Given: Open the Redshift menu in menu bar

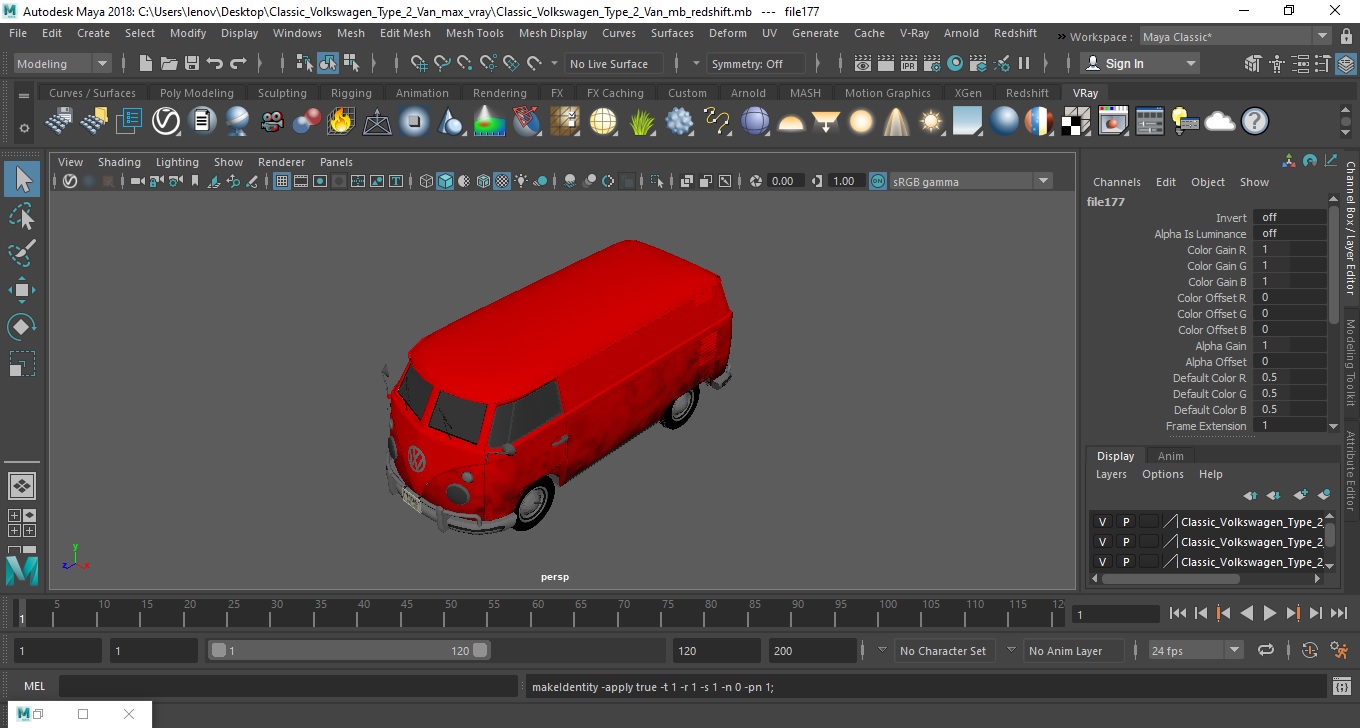Looking at the screenshot, I should (1015, 33).
